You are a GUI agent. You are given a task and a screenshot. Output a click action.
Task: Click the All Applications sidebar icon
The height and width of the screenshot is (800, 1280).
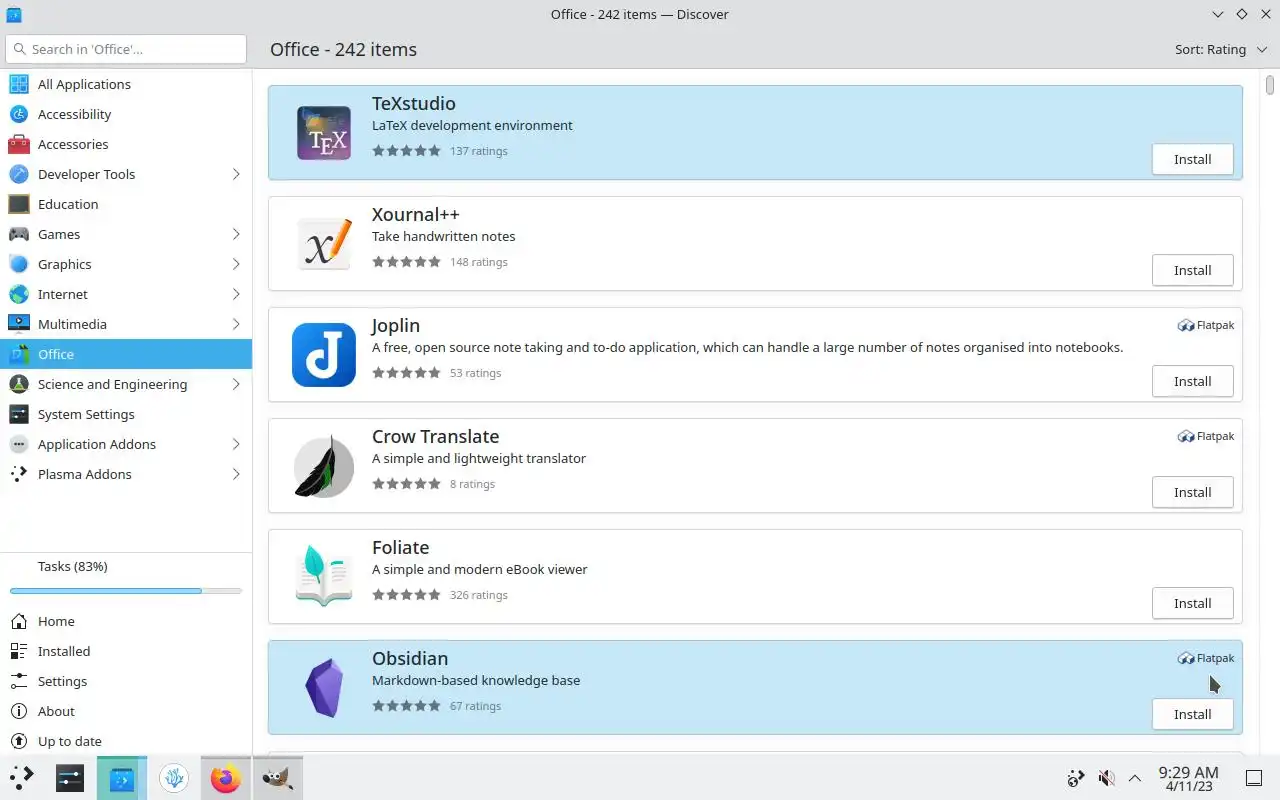tap(19, 84)
